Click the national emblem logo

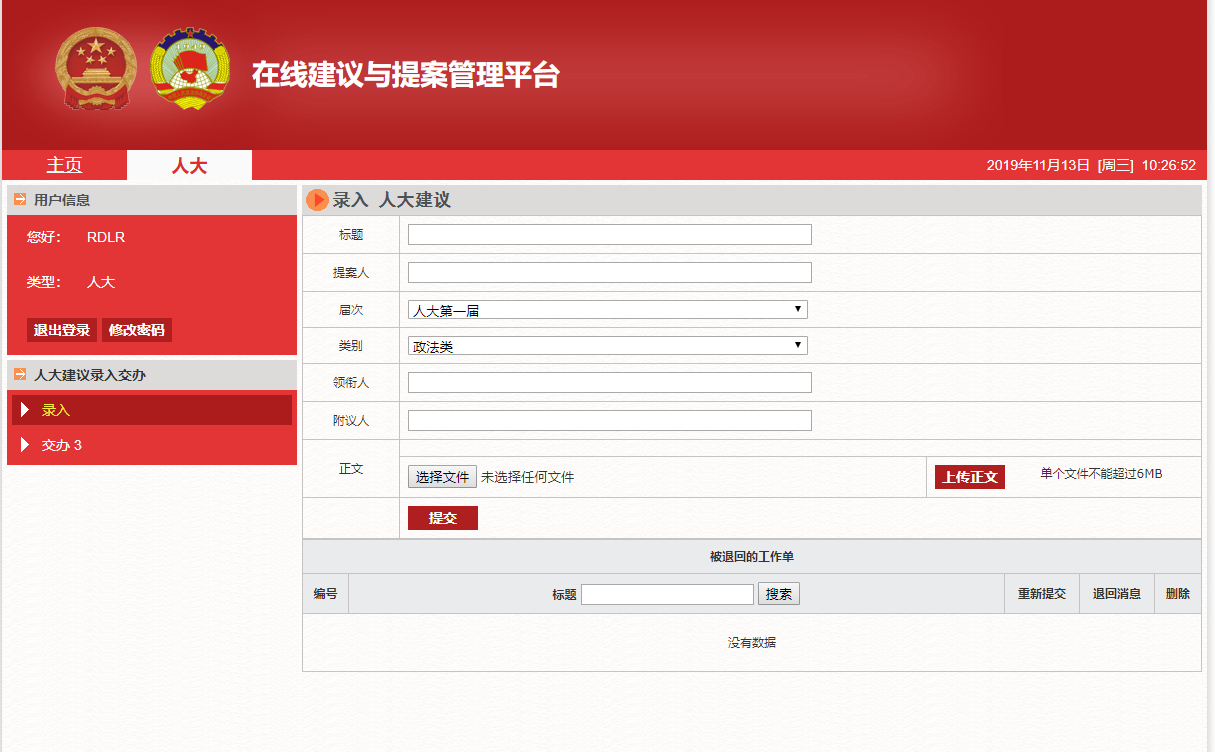click(x=94, y=67)
